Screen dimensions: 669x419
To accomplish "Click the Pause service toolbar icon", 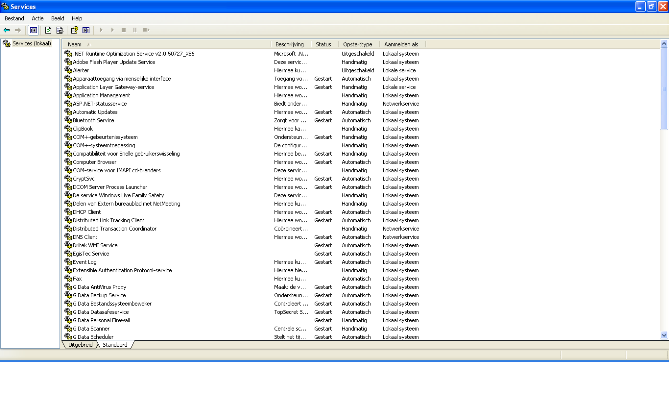I will (133, 30).
